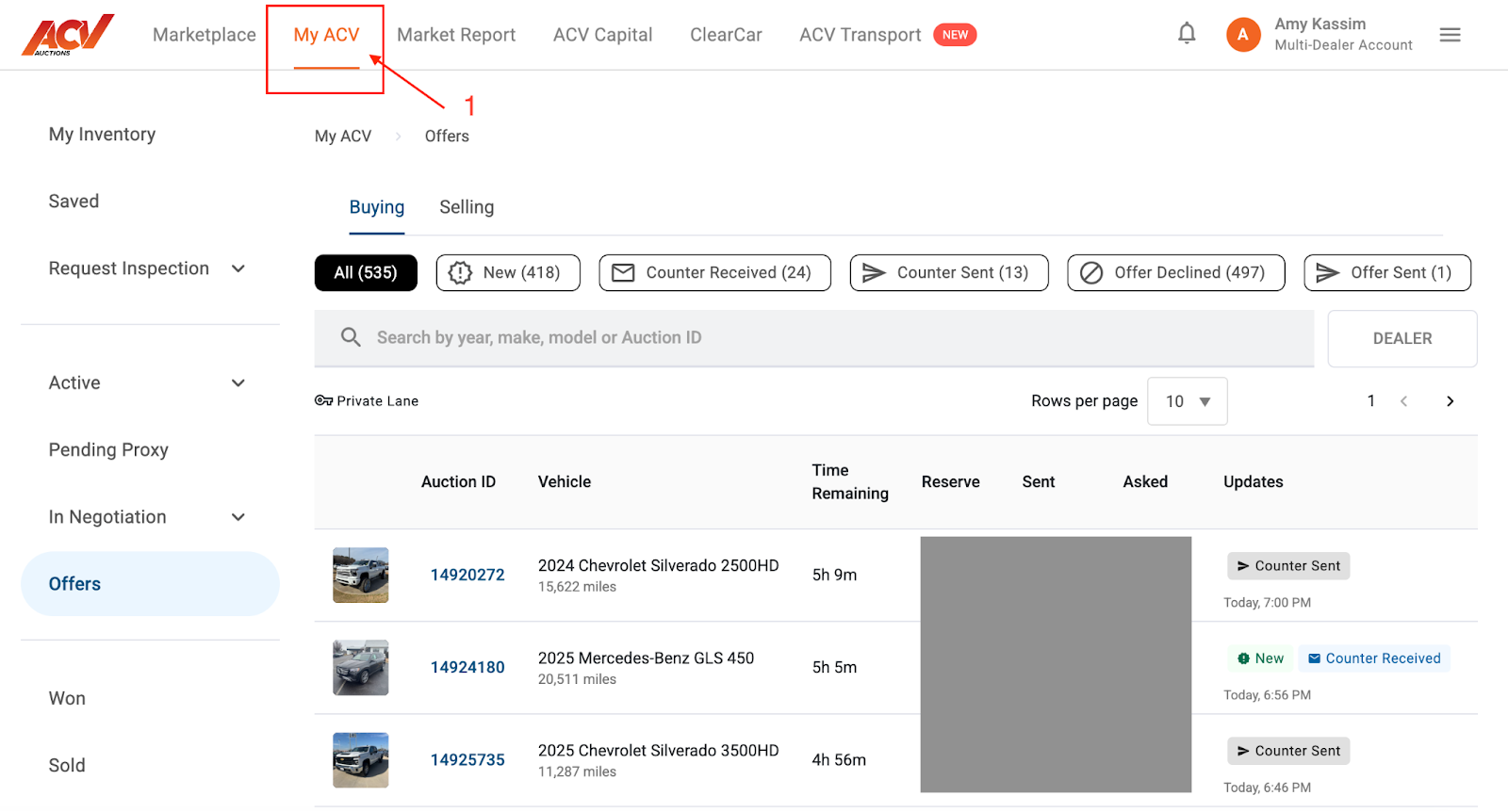
Task: Click the My ACV breadcrumb
Action: 343,136
